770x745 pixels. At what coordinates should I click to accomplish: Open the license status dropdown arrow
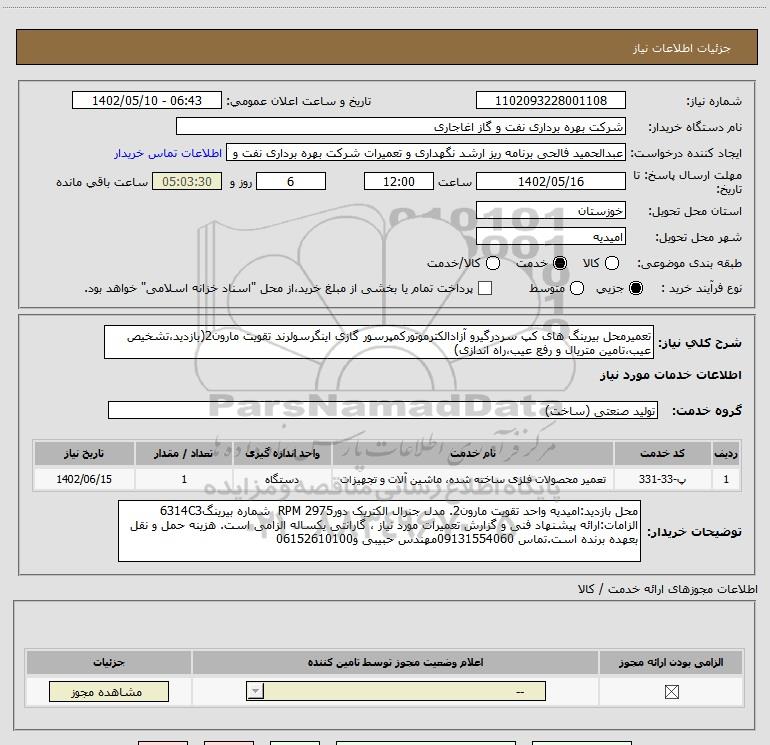[x=255, y=691]
